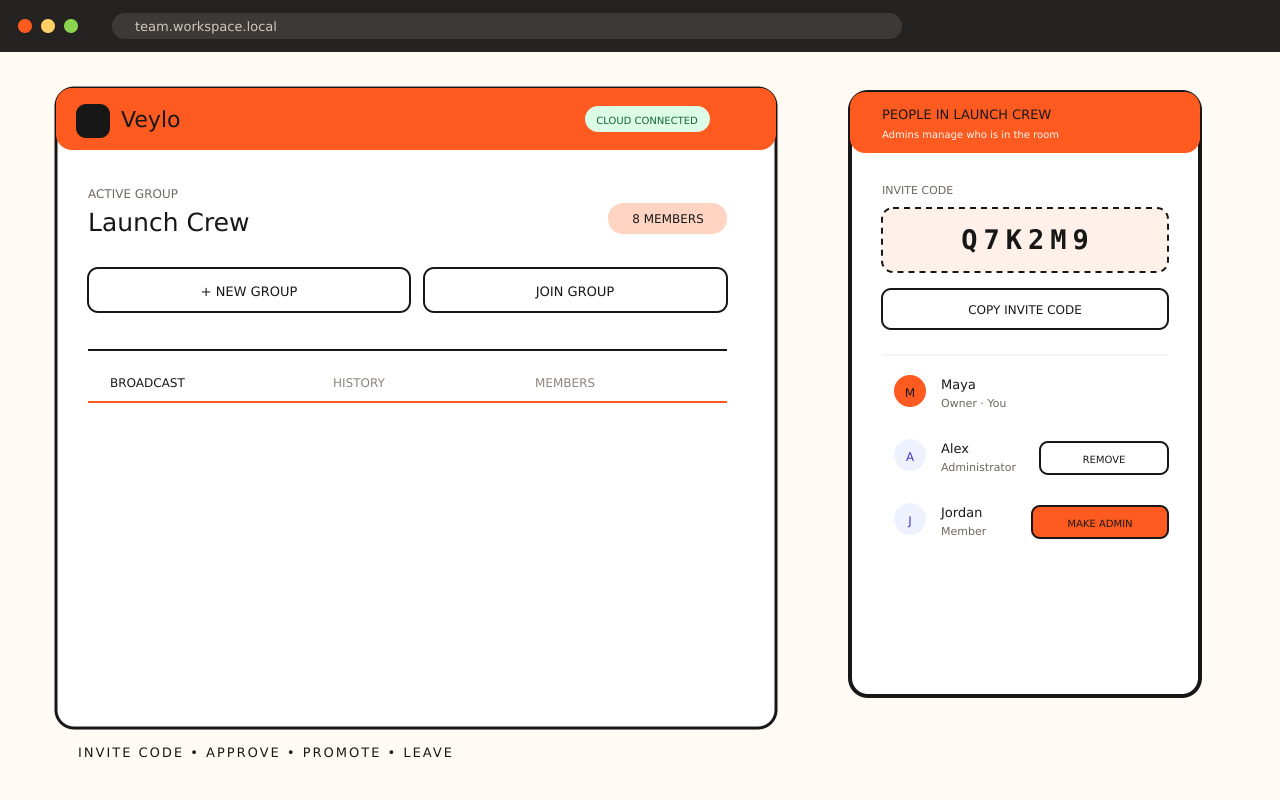This screenshot has width=1280, height=800.
Task: Click the Invite Code label
Action: pos(917,190)
